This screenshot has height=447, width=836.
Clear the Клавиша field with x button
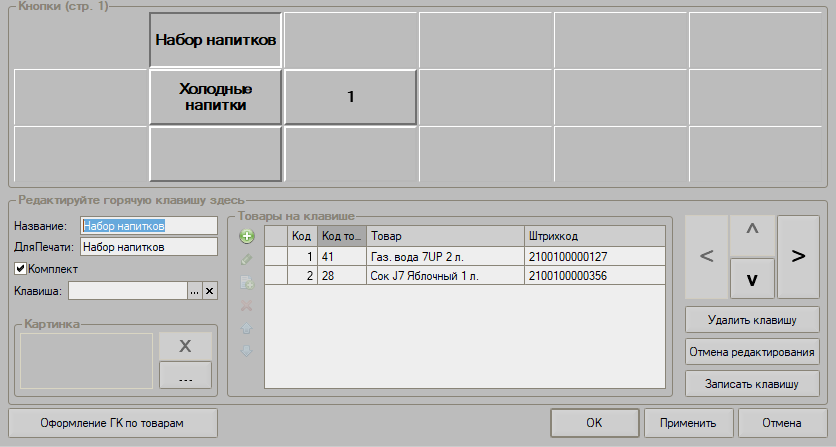click(209, 291)
